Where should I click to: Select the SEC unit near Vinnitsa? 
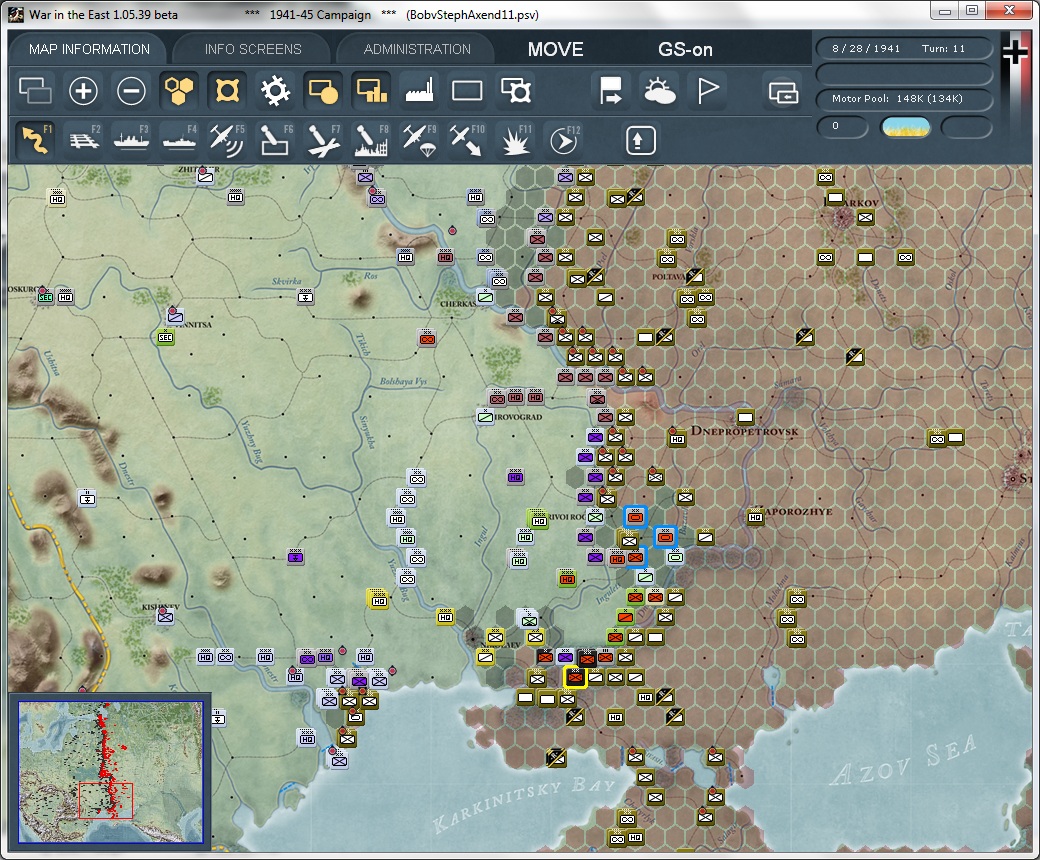tap(165, 337)
